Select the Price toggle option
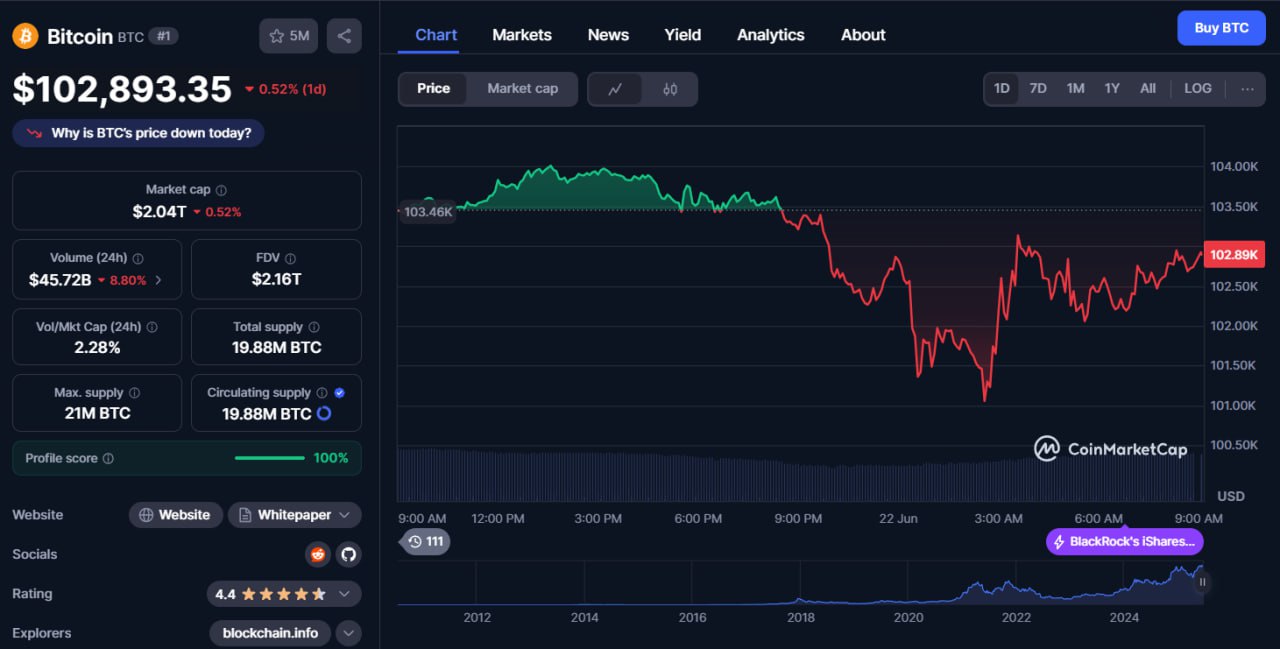This screenshot has height=649, width=1280. click(434, 88)
